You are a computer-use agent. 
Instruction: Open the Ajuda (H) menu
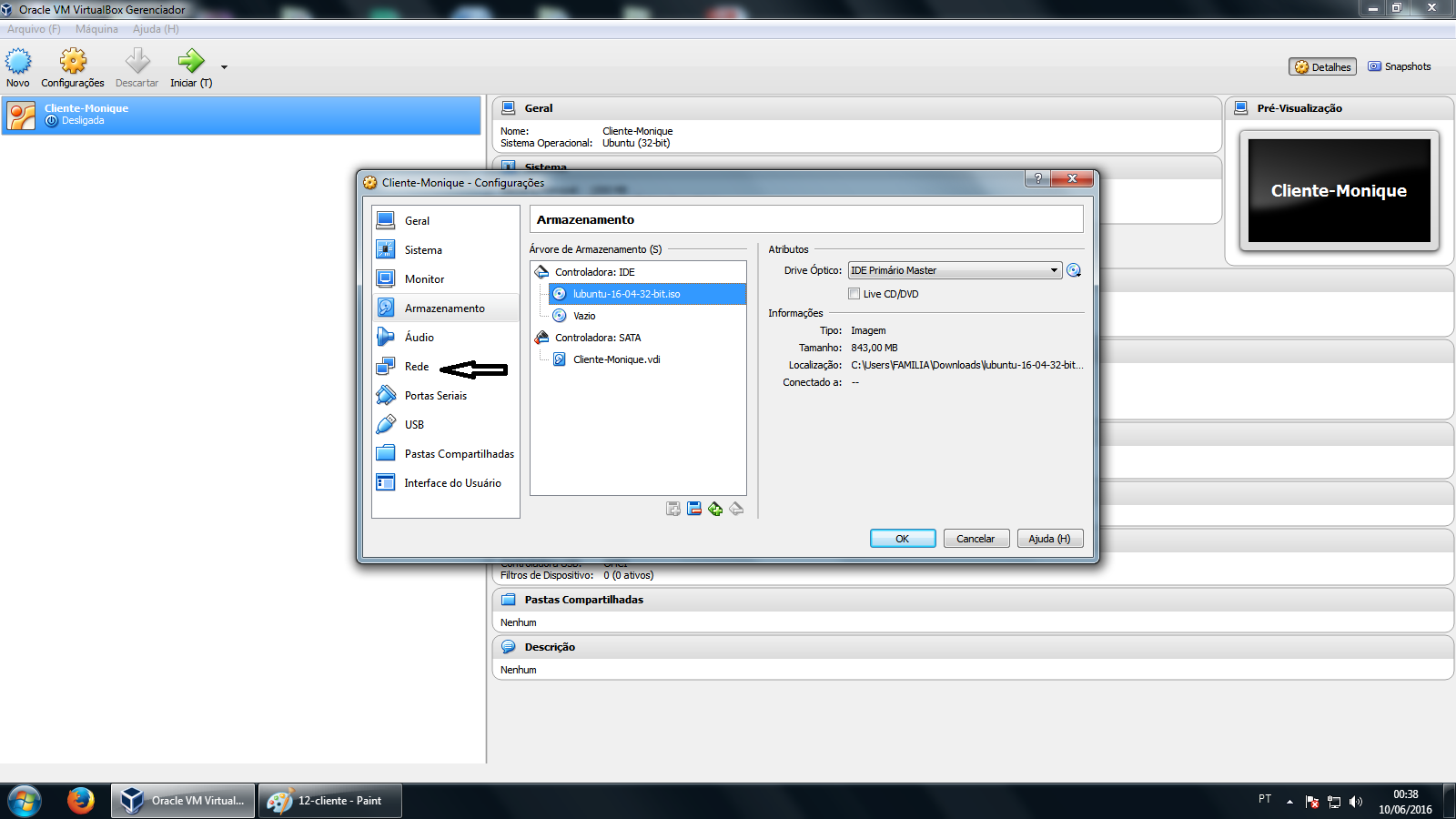[x=156, y=29]
